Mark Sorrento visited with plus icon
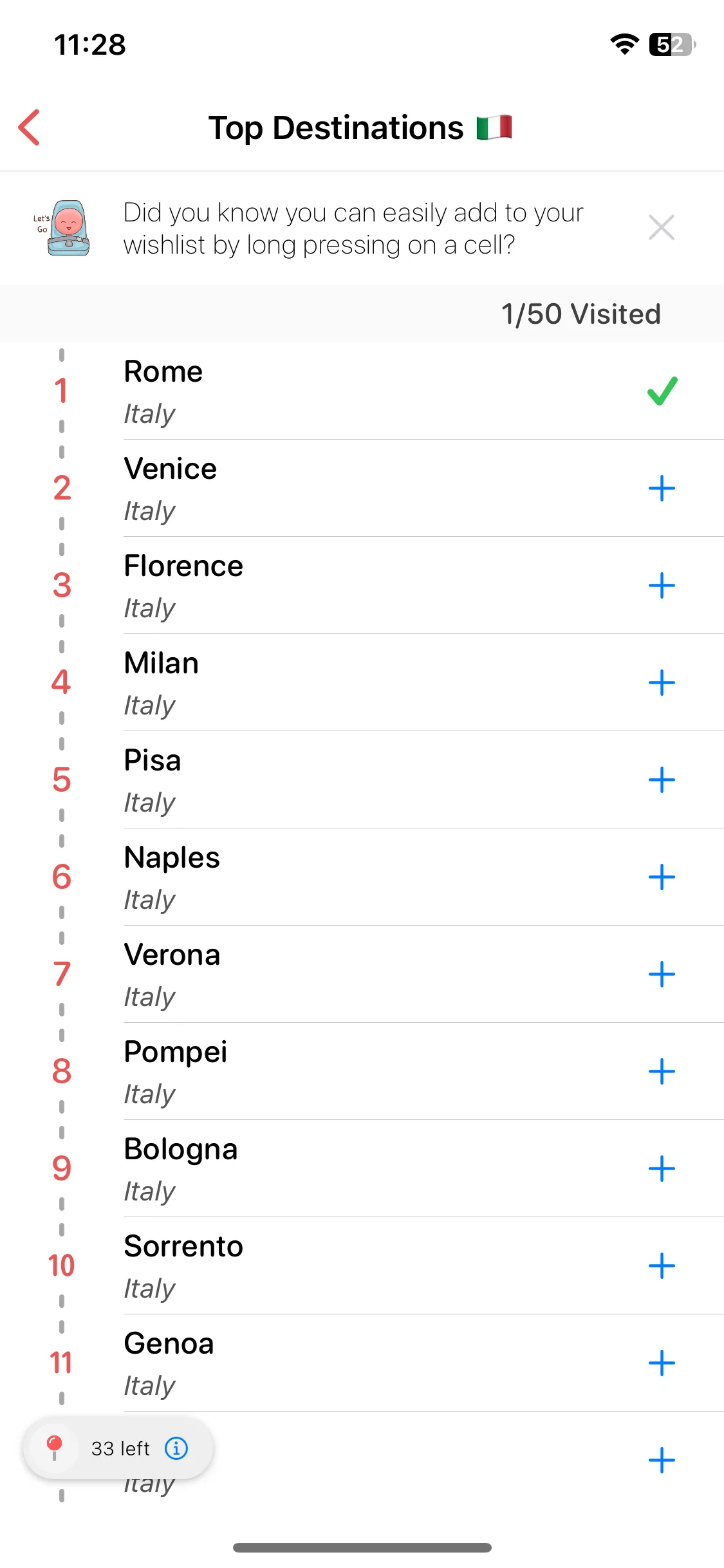The width and height of the screenshot is (724, 1568). click(662, 1265)
